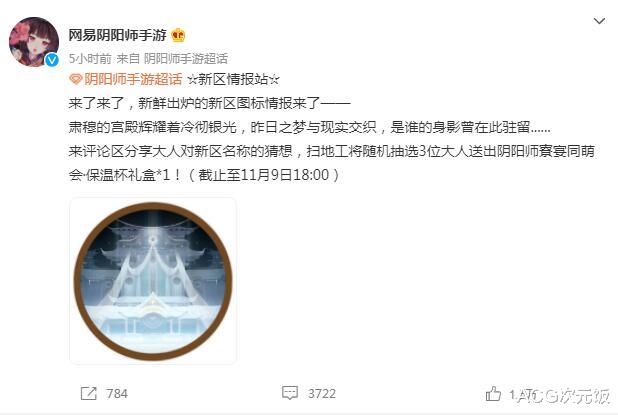The height and width of the screenshot is (415, 618).
Task: Click the blue verified V badge
Action: coord(52,60)
